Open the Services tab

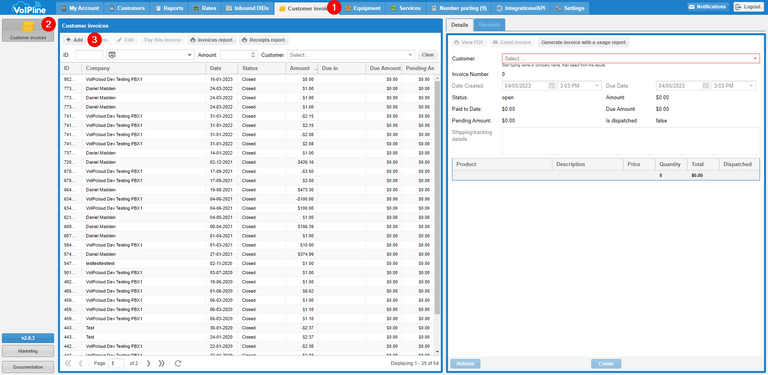pyautogui.click(x=406, y=8)
